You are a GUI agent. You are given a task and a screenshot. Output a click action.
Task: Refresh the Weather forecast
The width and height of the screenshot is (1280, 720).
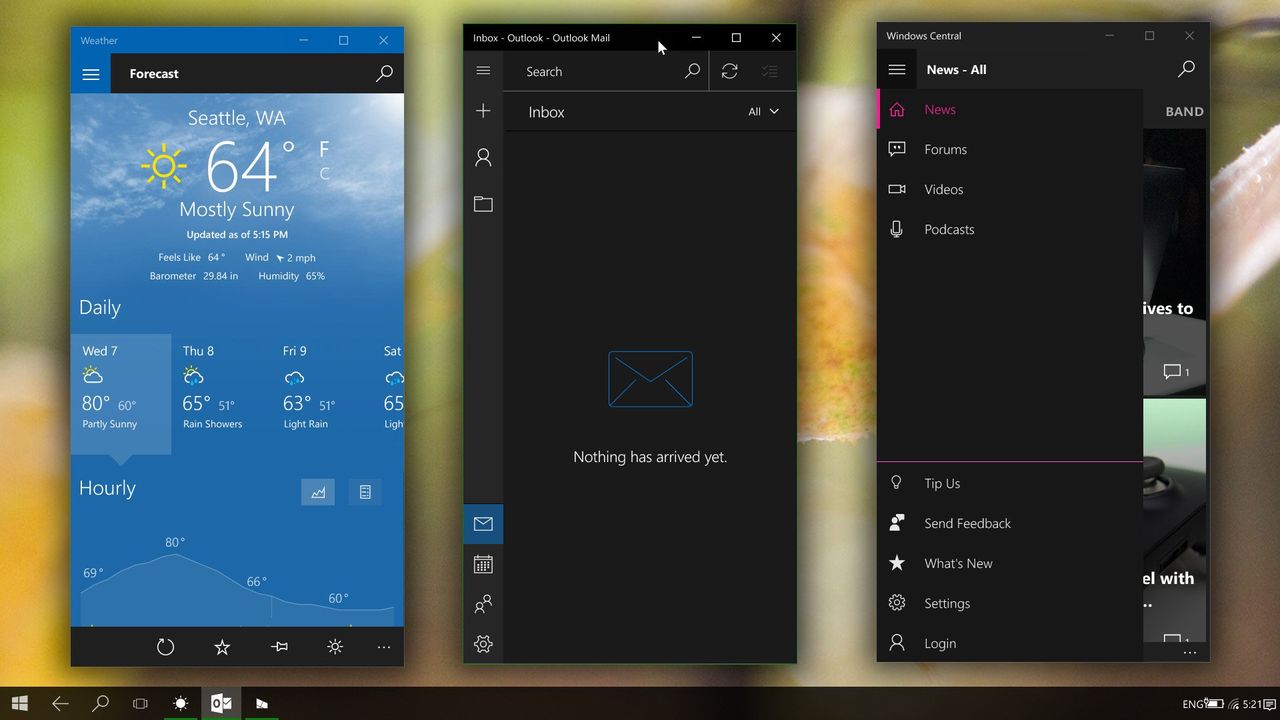[x=166, y=647]
